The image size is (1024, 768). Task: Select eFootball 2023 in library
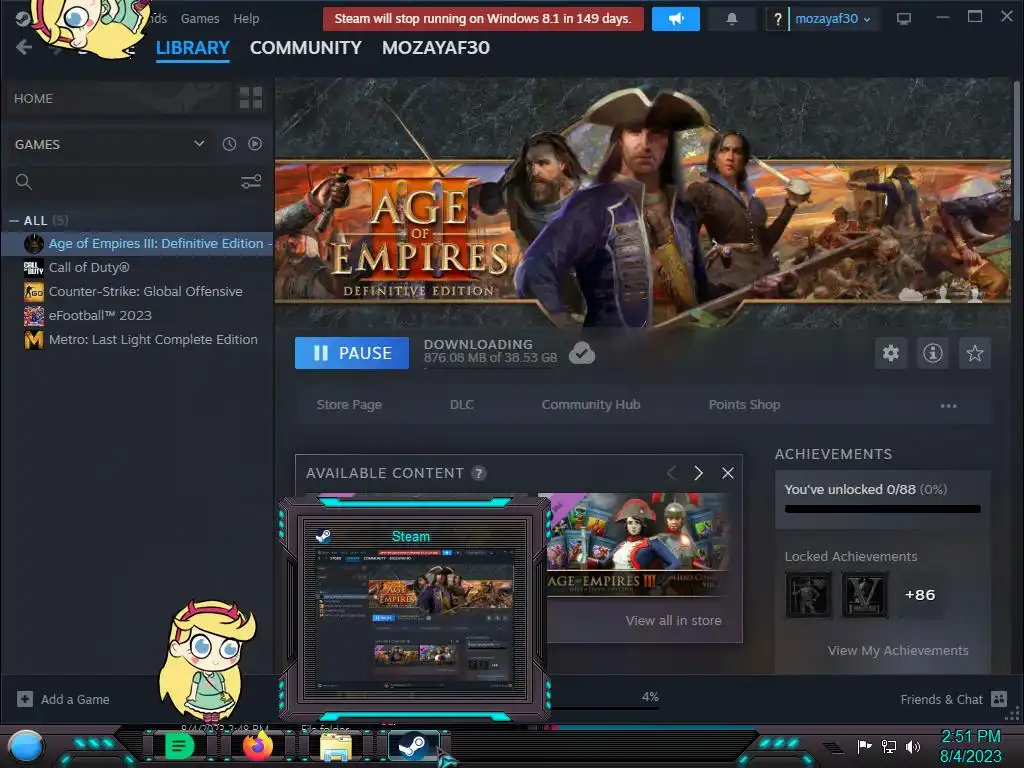[x=137, y=315]
